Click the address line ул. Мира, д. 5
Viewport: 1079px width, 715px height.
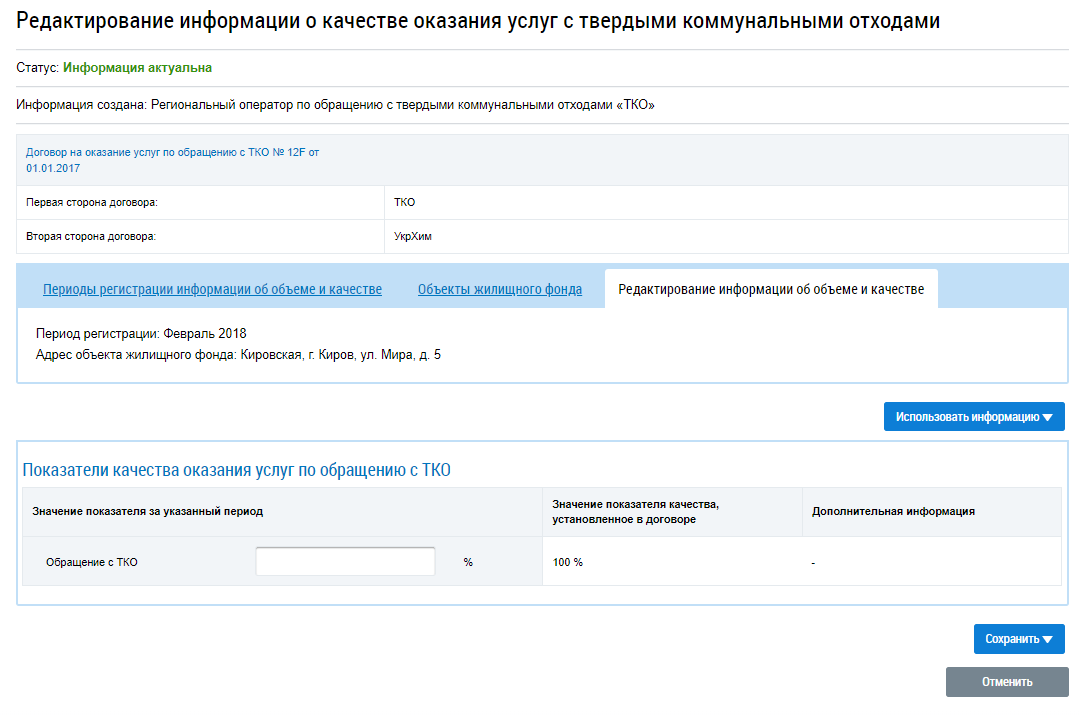(238, 355)
